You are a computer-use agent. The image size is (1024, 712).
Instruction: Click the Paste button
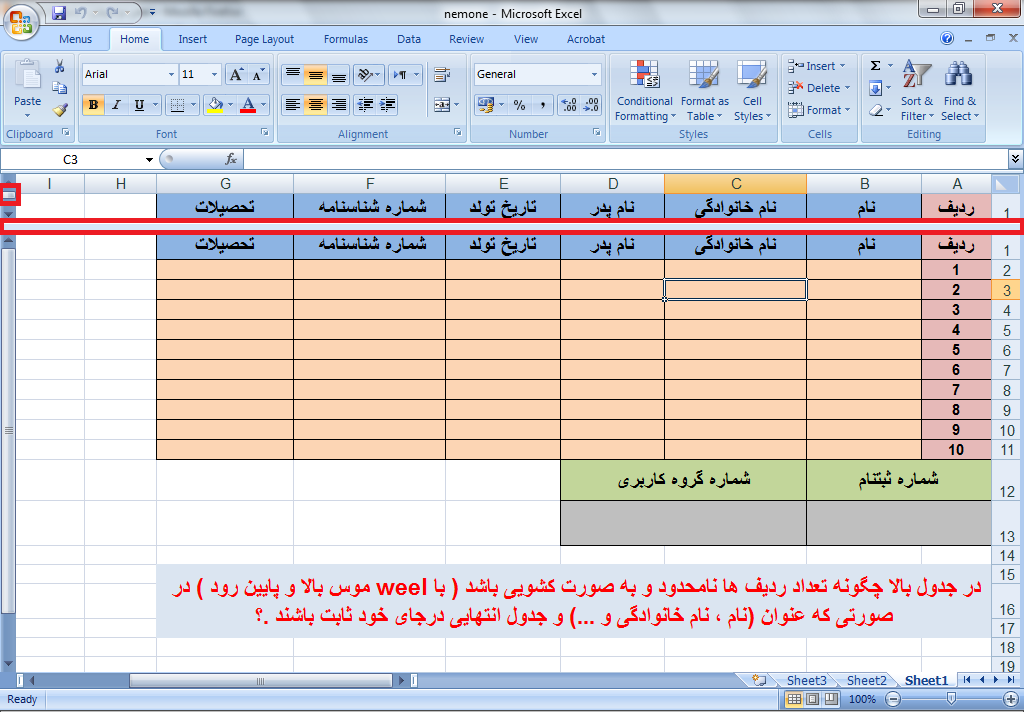[x=28, y=85]
